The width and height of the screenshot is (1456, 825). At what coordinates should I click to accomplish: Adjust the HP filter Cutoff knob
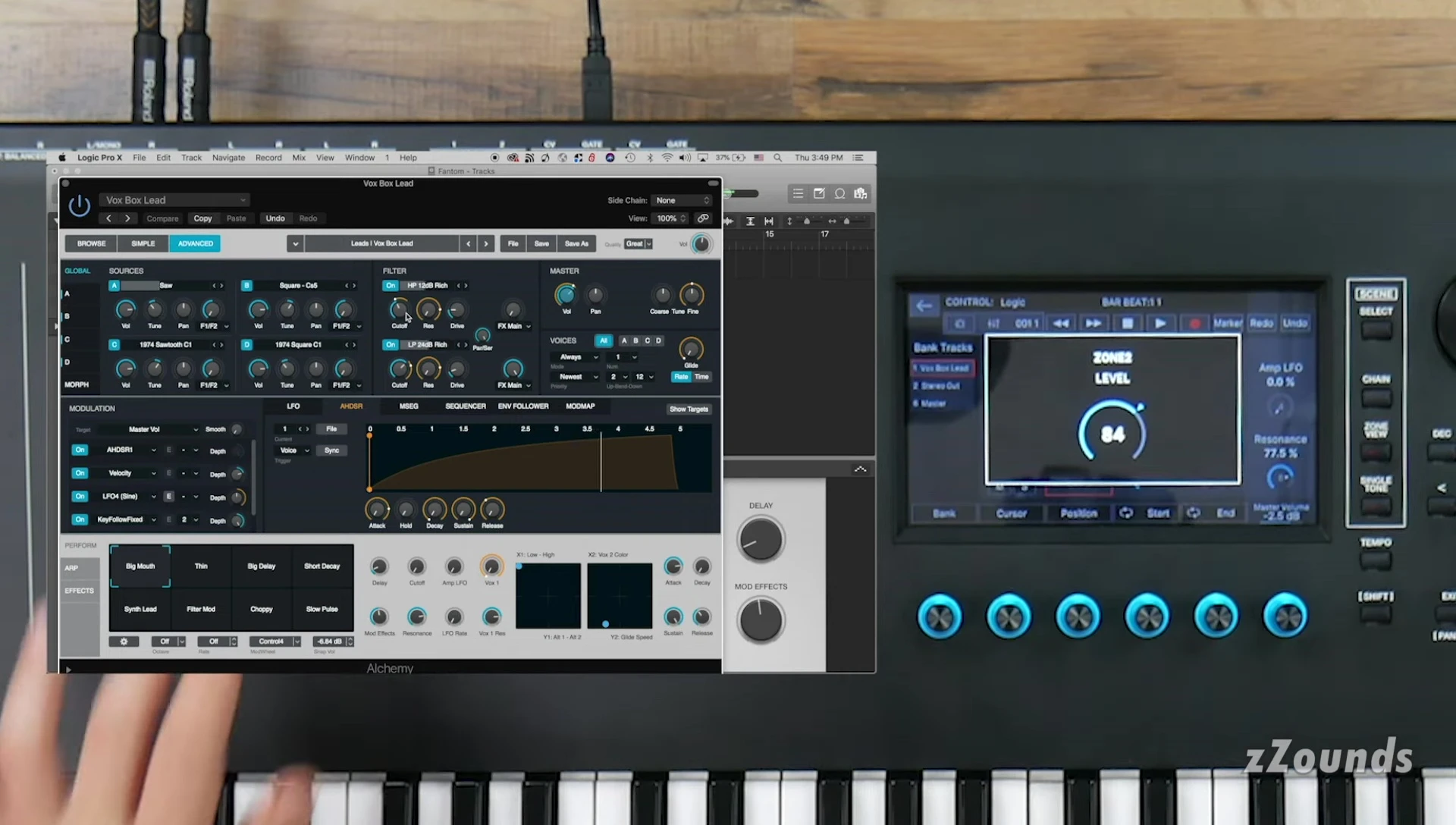(399, 309)
